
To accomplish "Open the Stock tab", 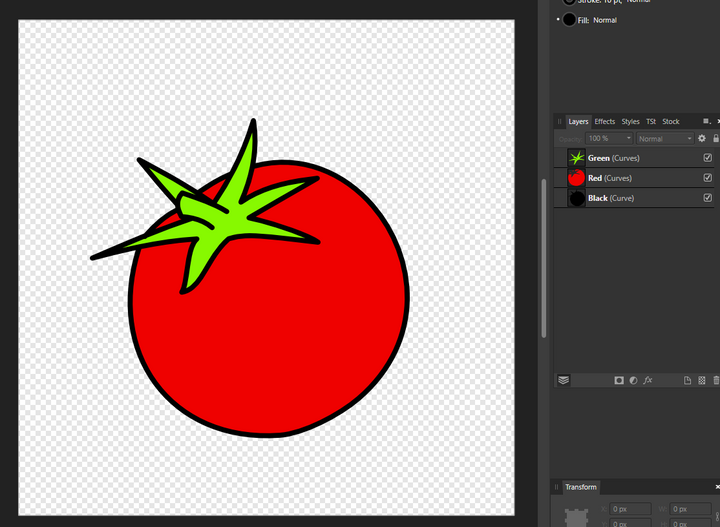I will [670, 122].
